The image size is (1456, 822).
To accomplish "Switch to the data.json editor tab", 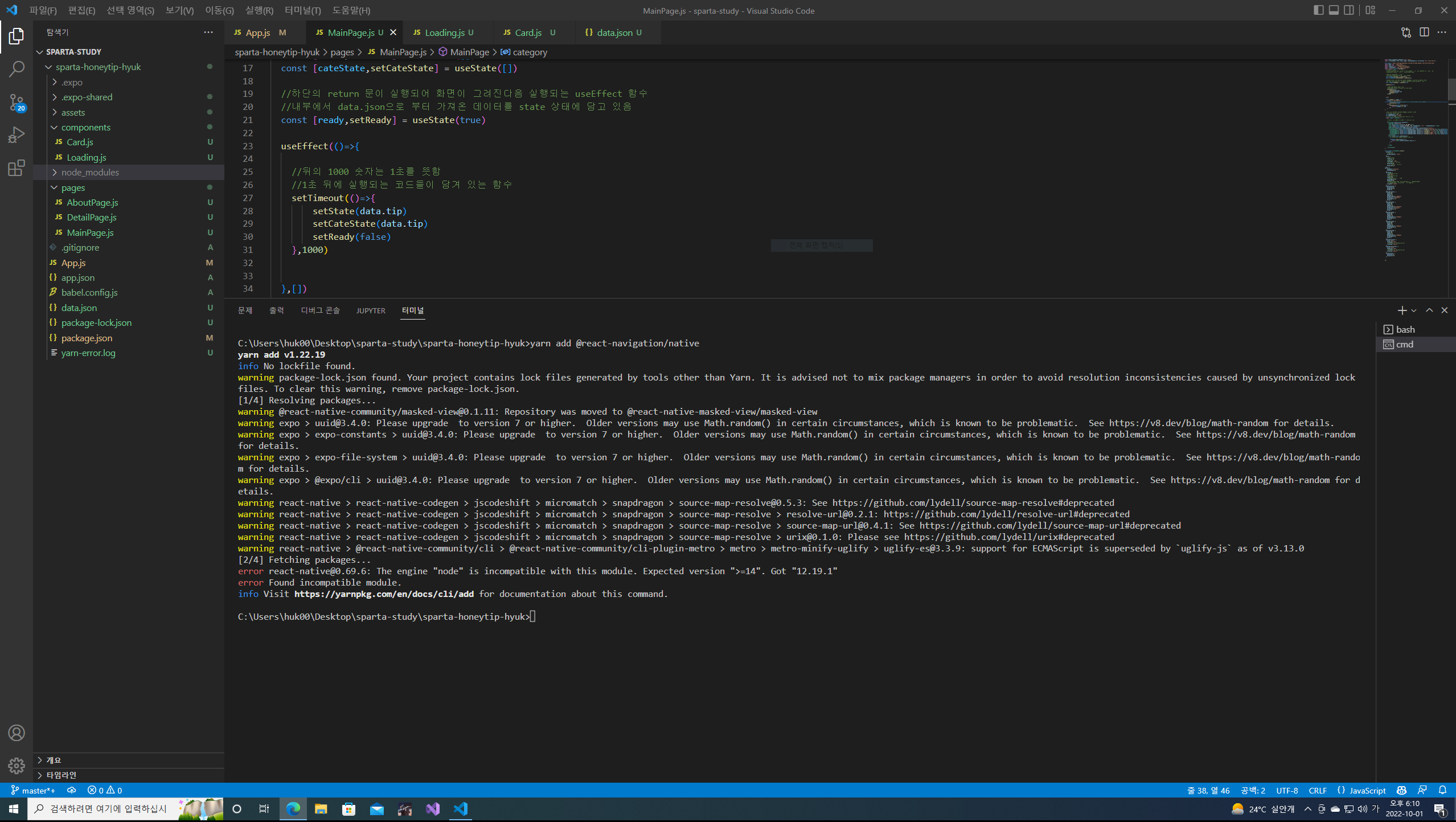I will click(618, 32).
